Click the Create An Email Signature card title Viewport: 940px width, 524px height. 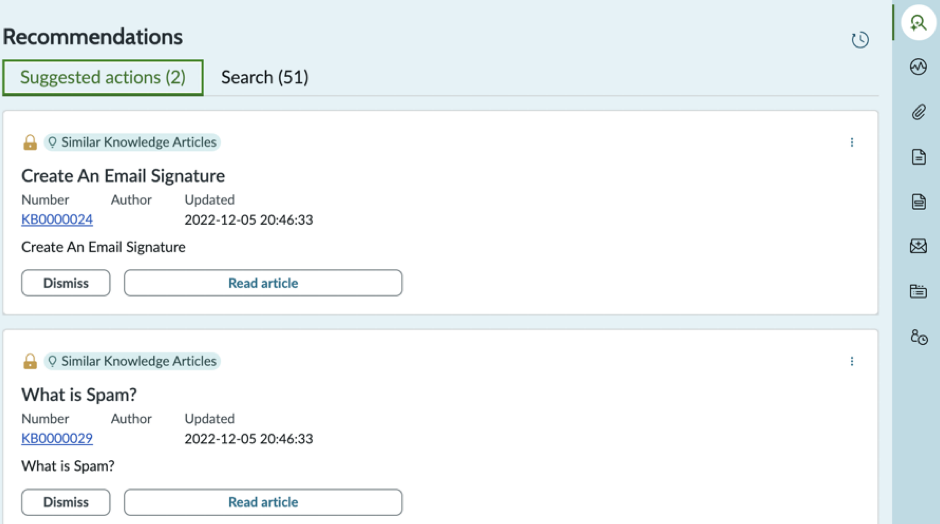pos(123,176)
